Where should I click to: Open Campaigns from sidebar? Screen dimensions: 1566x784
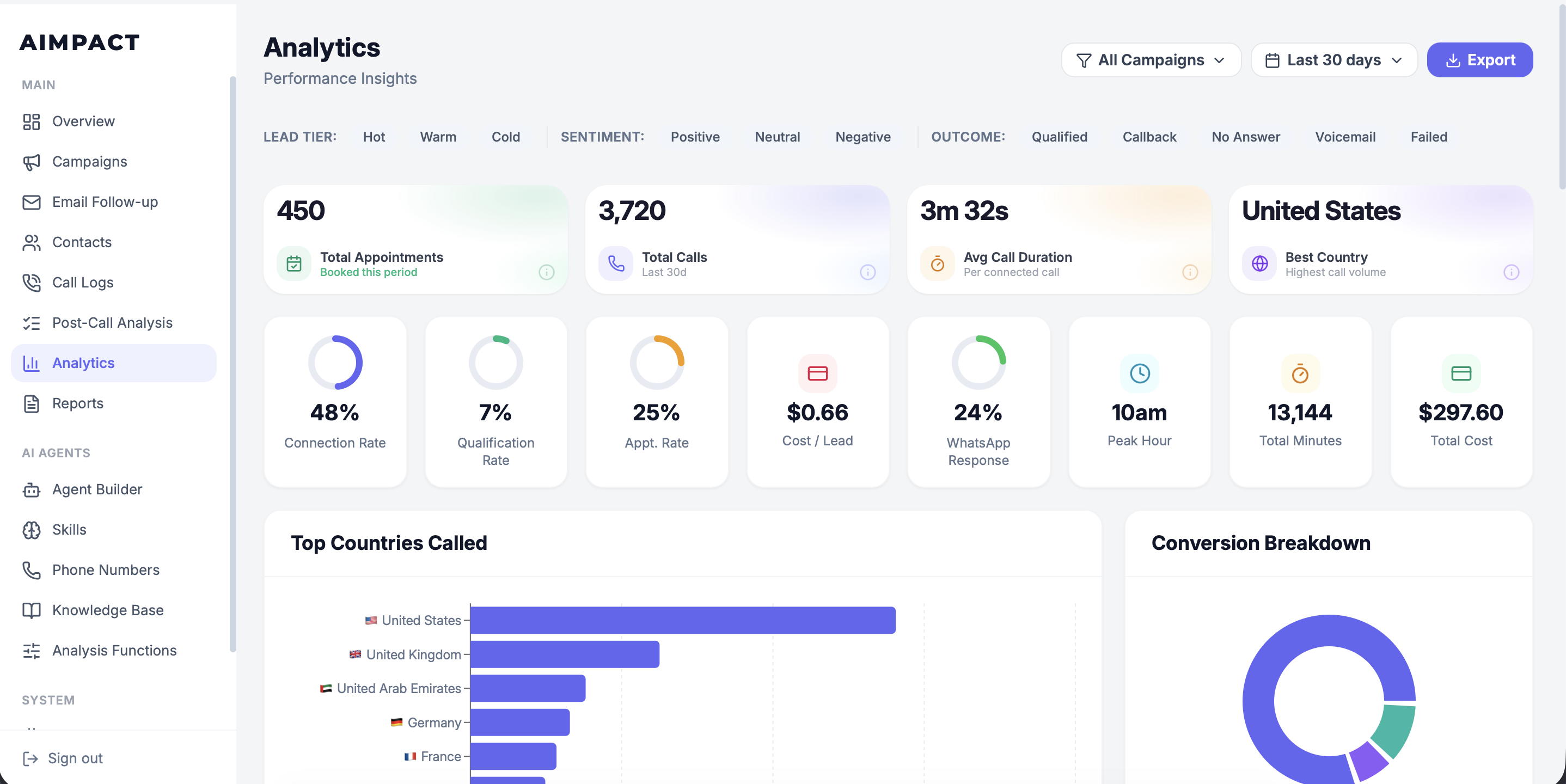pyautogui.click(x=114, y=162)
